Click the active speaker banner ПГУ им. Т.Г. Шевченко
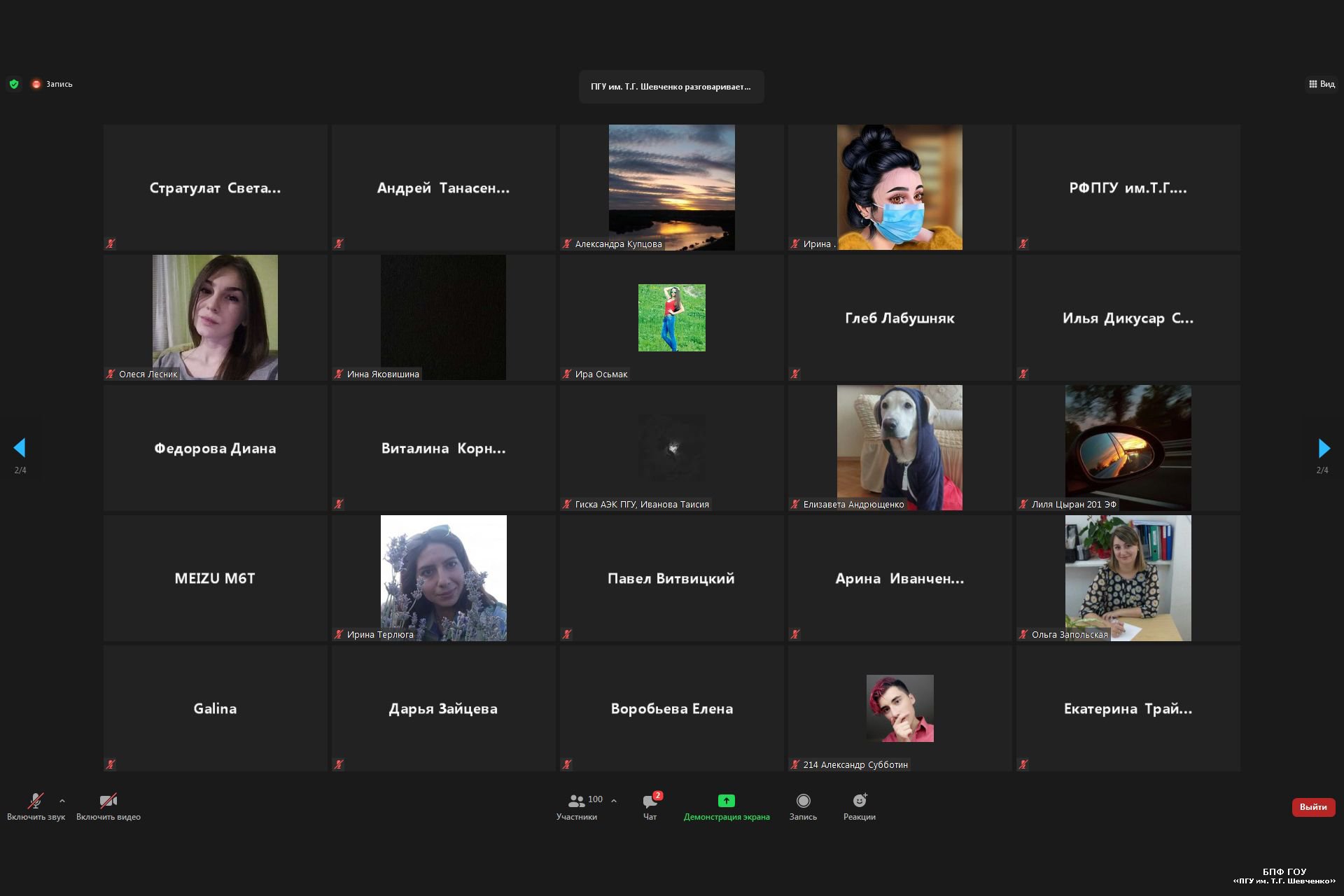Image resolution: width=1344 pixels, height=896 pixels. [x=671, y=87]
